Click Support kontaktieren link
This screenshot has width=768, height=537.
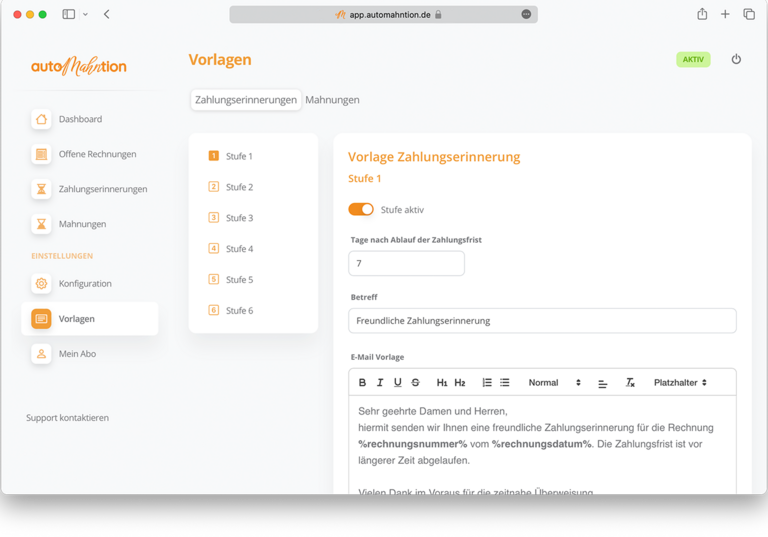[67, 418]
